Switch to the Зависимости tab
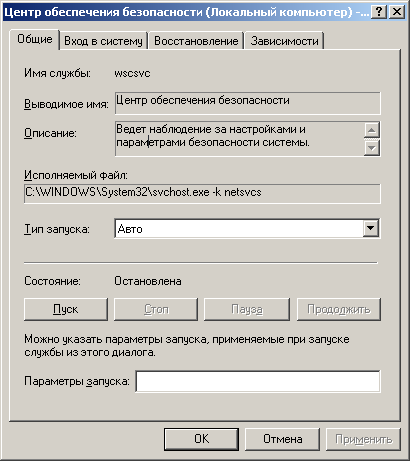The height and width of the screenshot is (461, 410). [284, 41]
